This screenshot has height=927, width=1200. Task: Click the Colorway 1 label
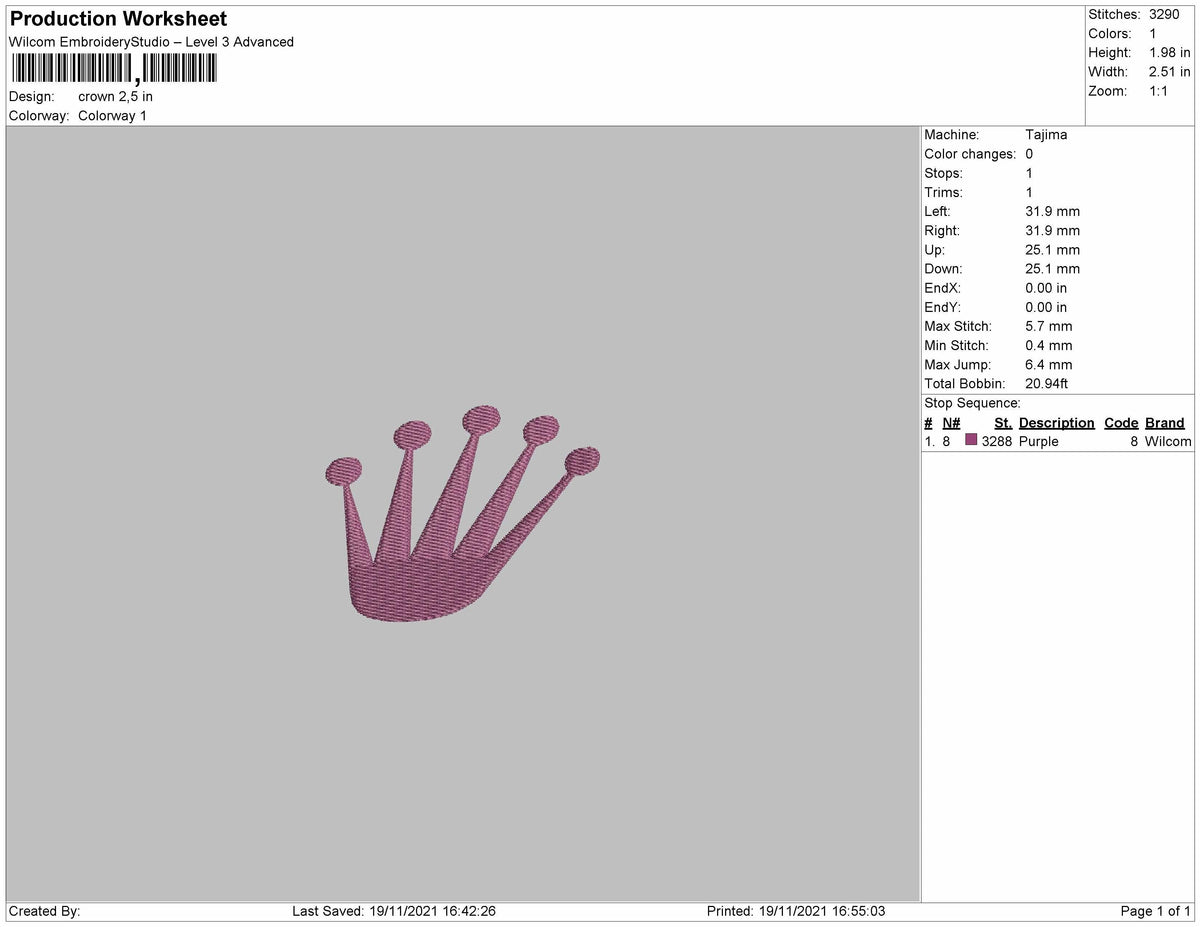113,115
